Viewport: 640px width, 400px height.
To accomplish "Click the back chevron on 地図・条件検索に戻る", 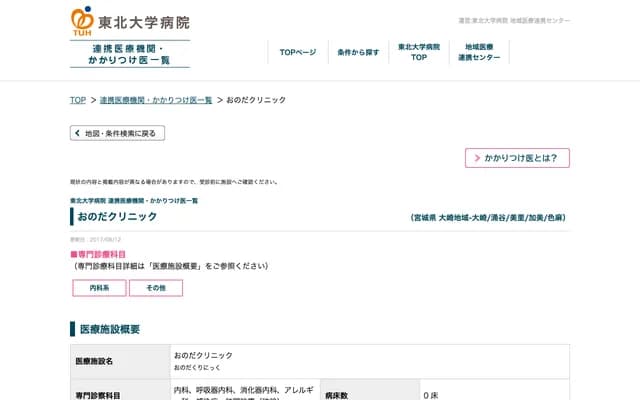I will [77, 133].
